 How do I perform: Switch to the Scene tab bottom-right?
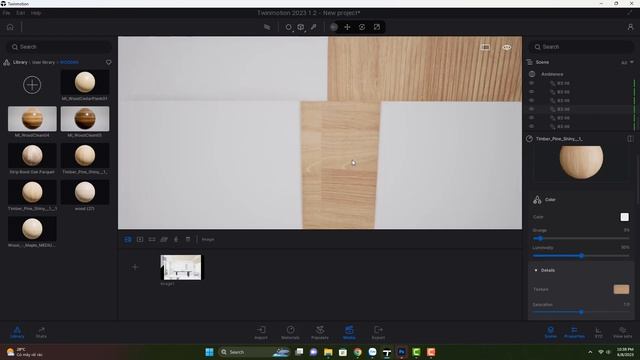click(551, 332)
